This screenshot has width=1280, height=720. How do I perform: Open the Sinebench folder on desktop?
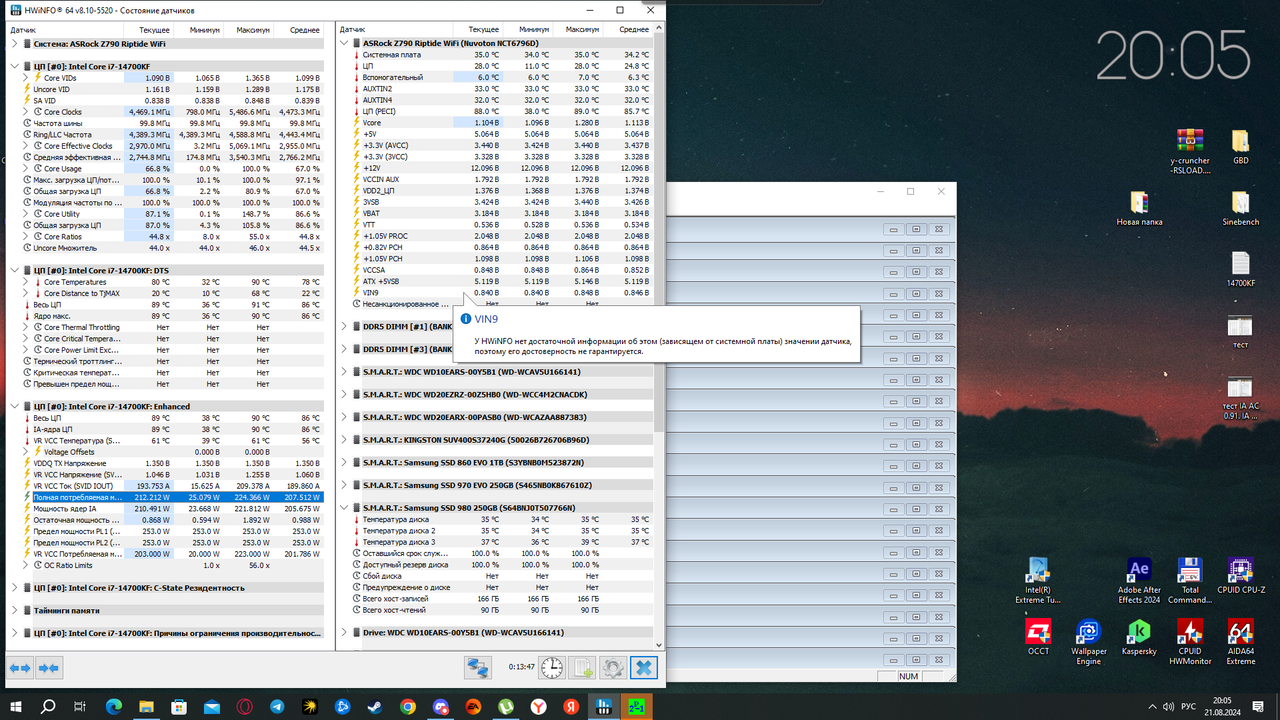pyautogui.click(x=1240, y=208)
